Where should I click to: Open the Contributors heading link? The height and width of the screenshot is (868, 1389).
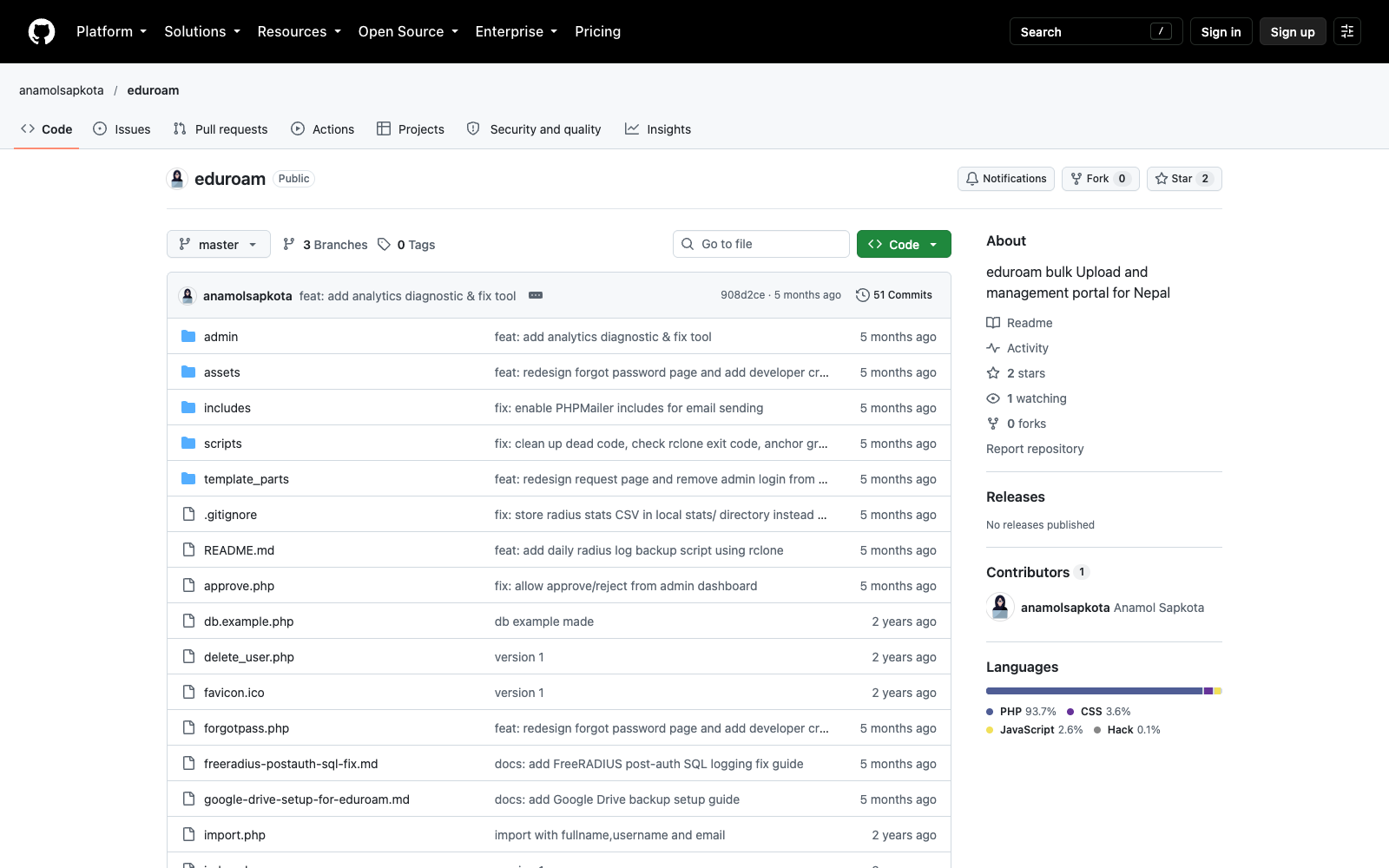point(1037,572)
